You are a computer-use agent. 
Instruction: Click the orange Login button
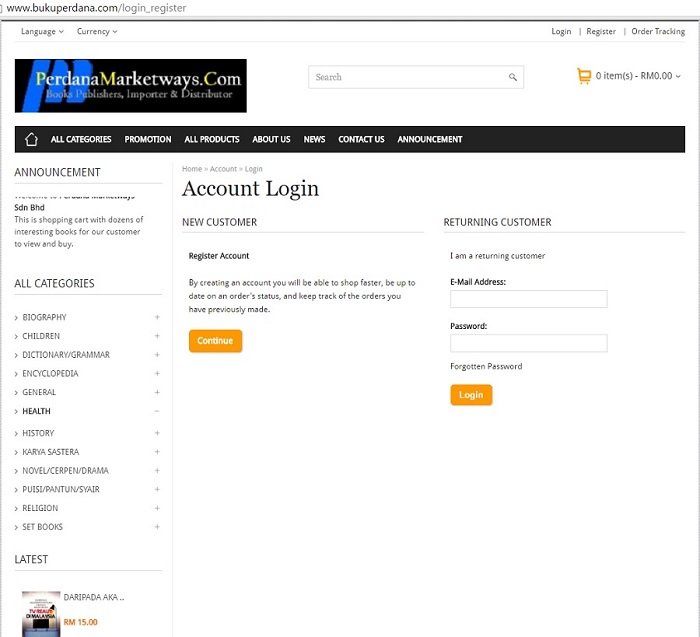pyautogui.click(x=471, y=395)
